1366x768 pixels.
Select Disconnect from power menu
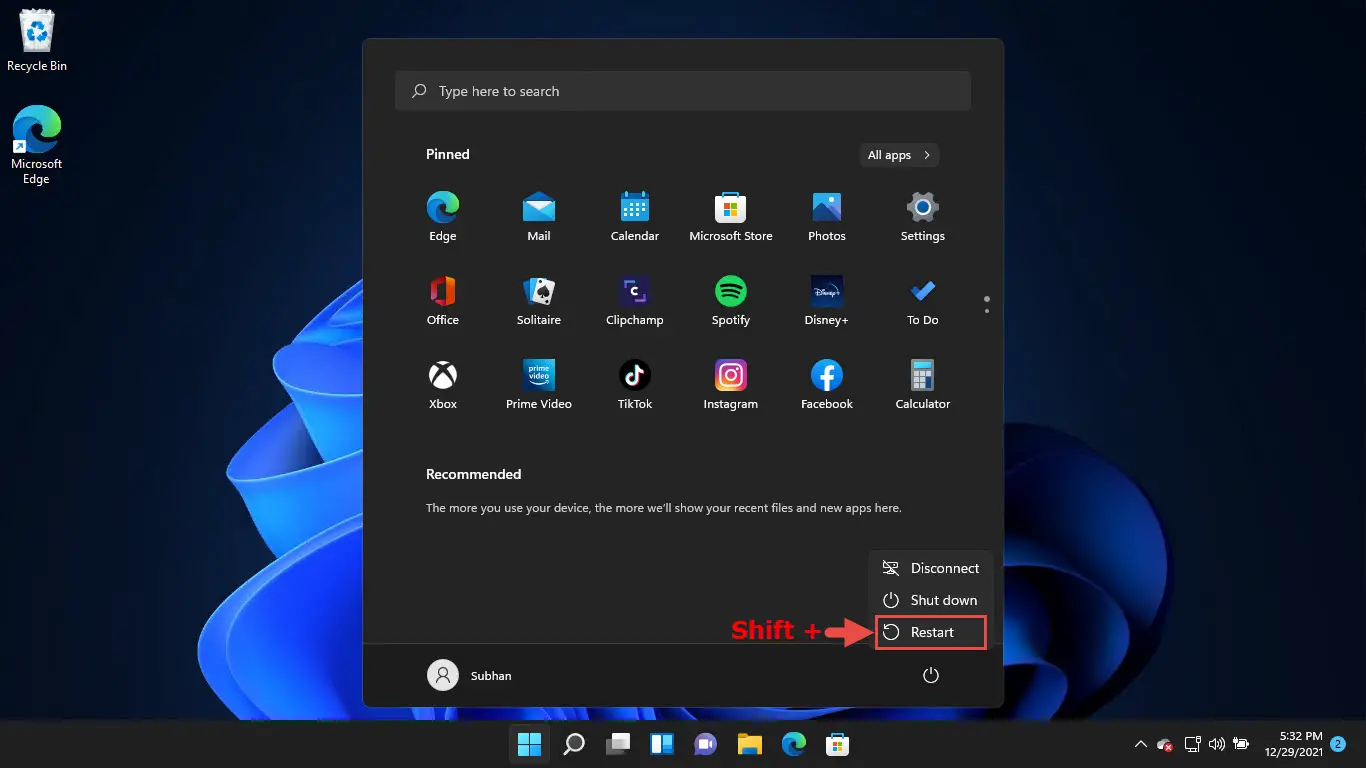(x=931, y=568)
